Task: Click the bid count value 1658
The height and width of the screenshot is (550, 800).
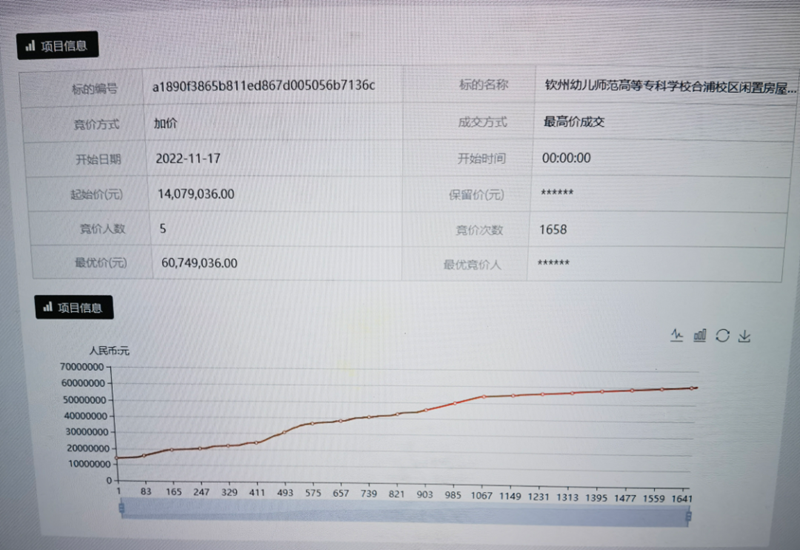Action: [553, 230]
